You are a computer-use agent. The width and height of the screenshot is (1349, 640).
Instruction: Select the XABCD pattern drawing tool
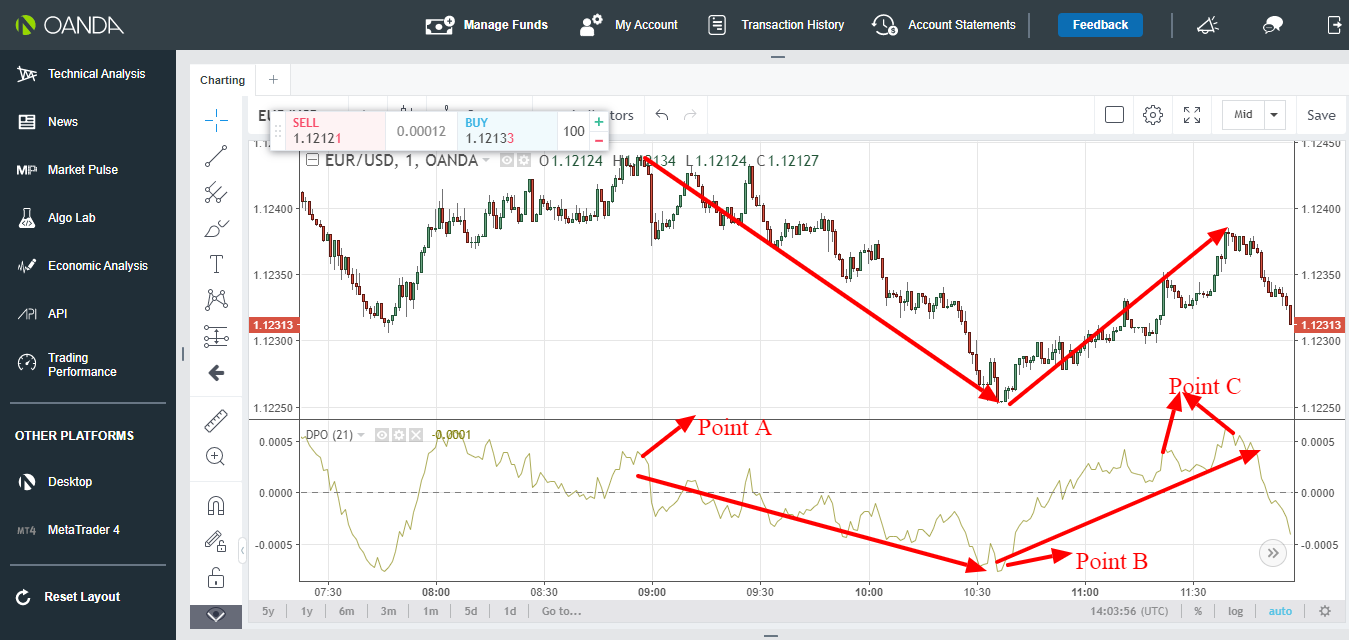[216, 299]
